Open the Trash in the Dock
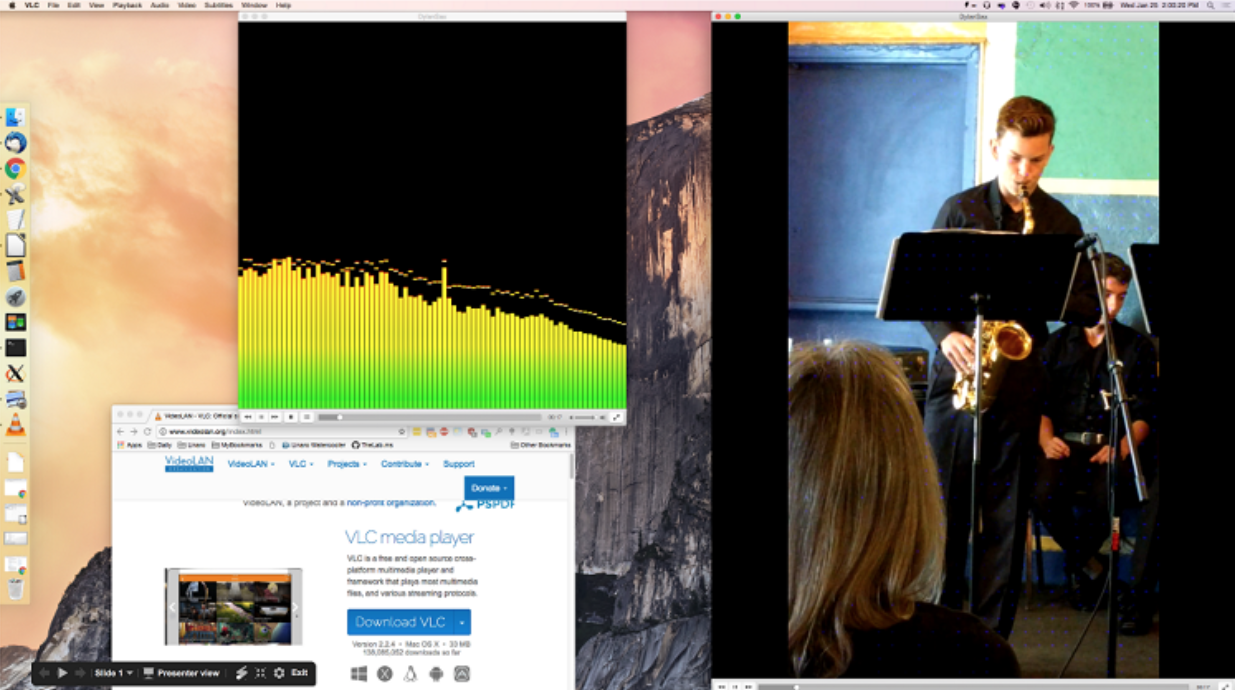This screenshot has width=1236, height=690. (15, 589)
